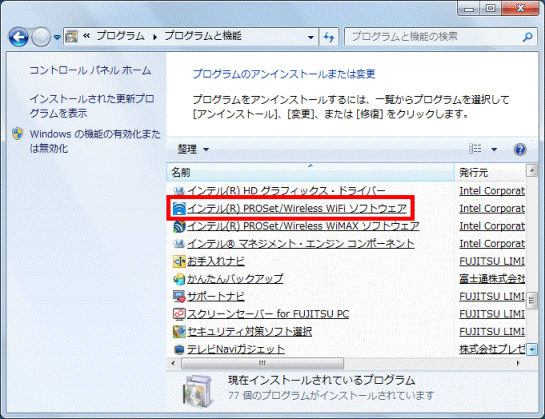The width and height of the screenshot is (545, 419).
Task: Open the 整理 dropdown menu
Action: (193, 150)
